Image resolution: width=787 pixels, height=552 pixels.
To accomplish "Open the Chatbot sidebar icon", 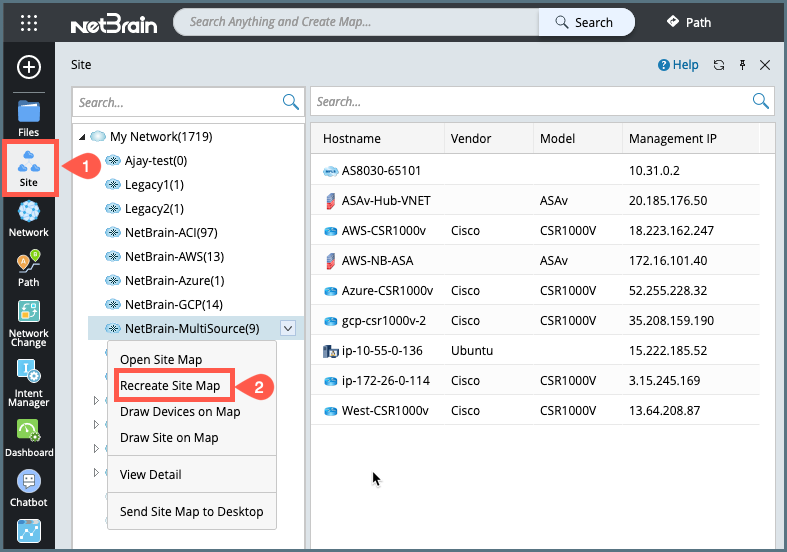I will [29, 487].
